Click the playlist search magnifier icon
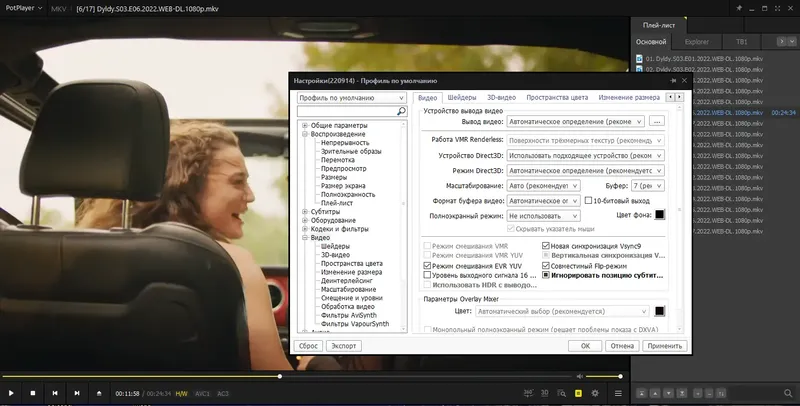 pos(788,393)
